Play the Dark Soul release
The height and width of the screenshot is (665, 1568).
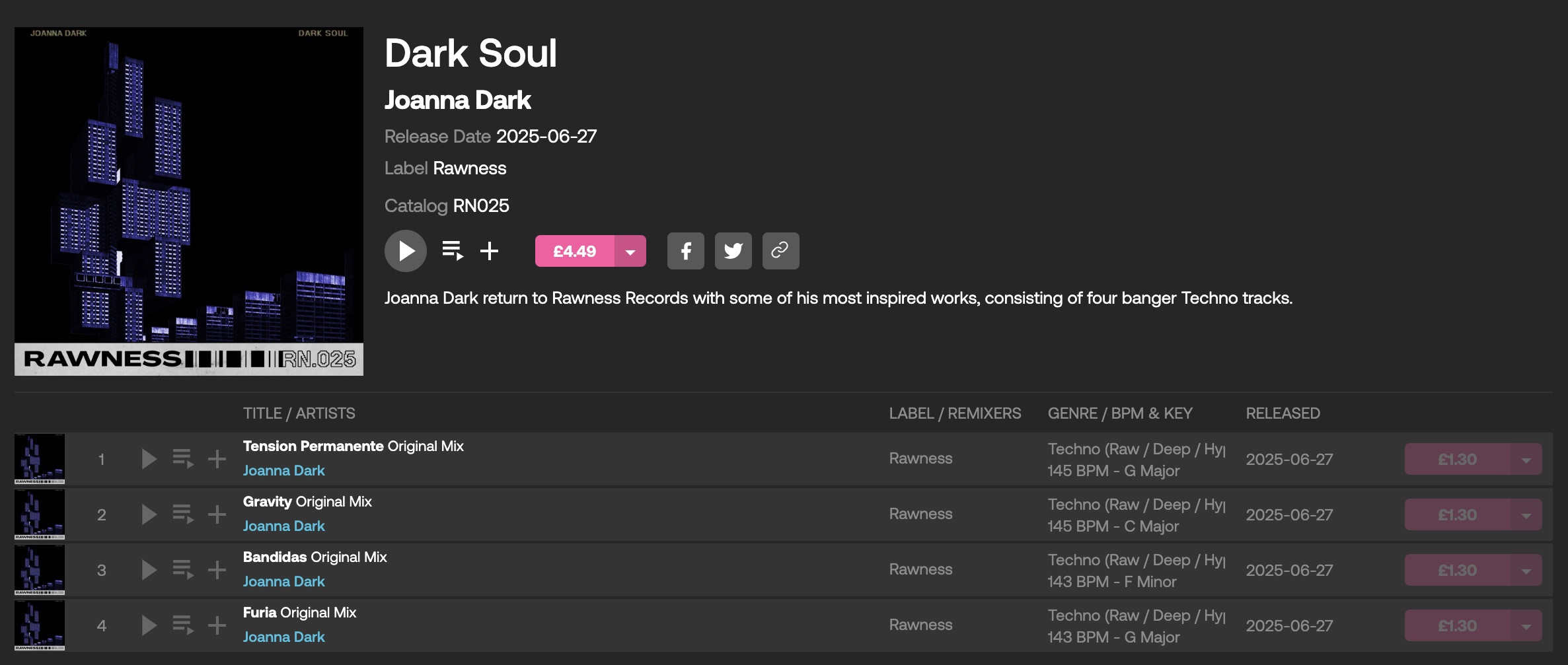click(x=406, y=251)
